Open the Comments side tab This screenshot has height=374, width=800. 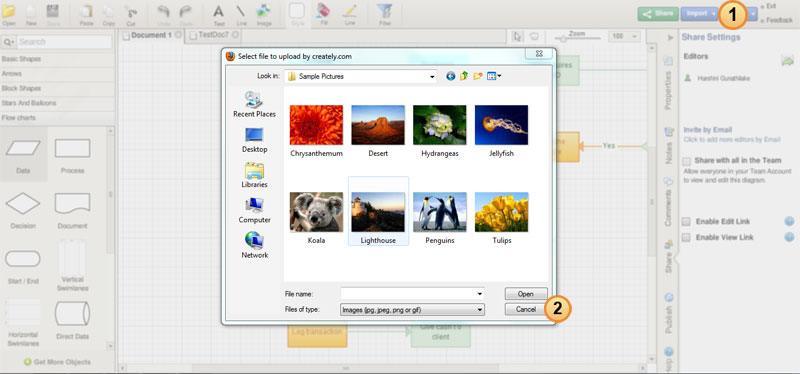click(668, 202)
